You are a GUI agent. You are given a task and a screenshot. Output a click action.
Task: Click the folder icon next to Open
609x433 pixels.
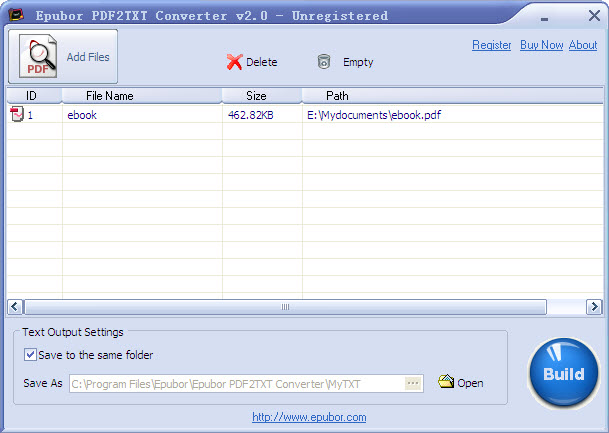(x=446, y=382)
